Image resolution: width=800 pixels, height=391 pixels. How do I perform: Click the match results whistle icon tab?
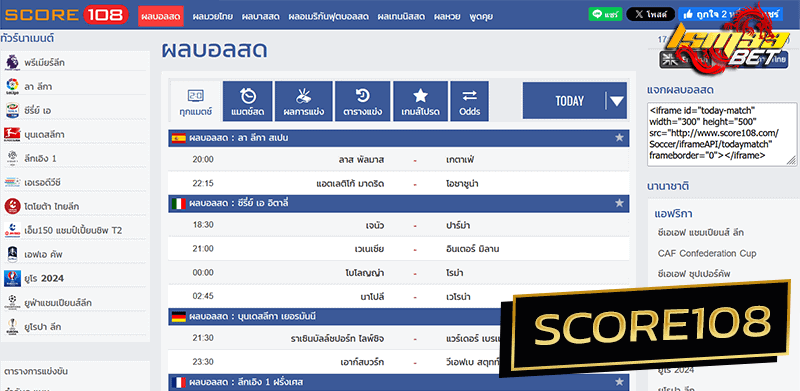304,101
